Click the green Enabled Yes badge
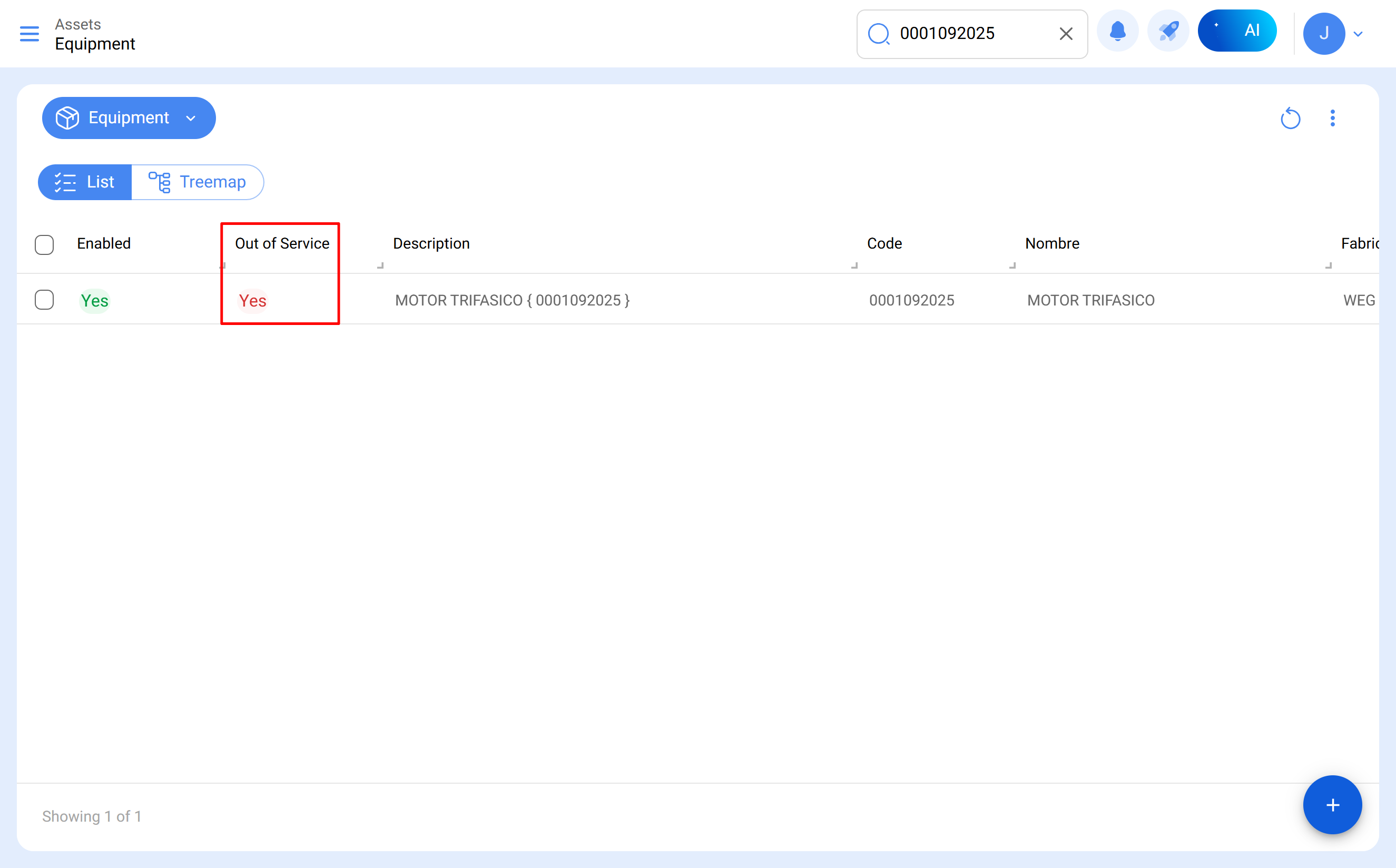Image resolution: width=1396 pixels, height=868 pixels. [94, 300]
